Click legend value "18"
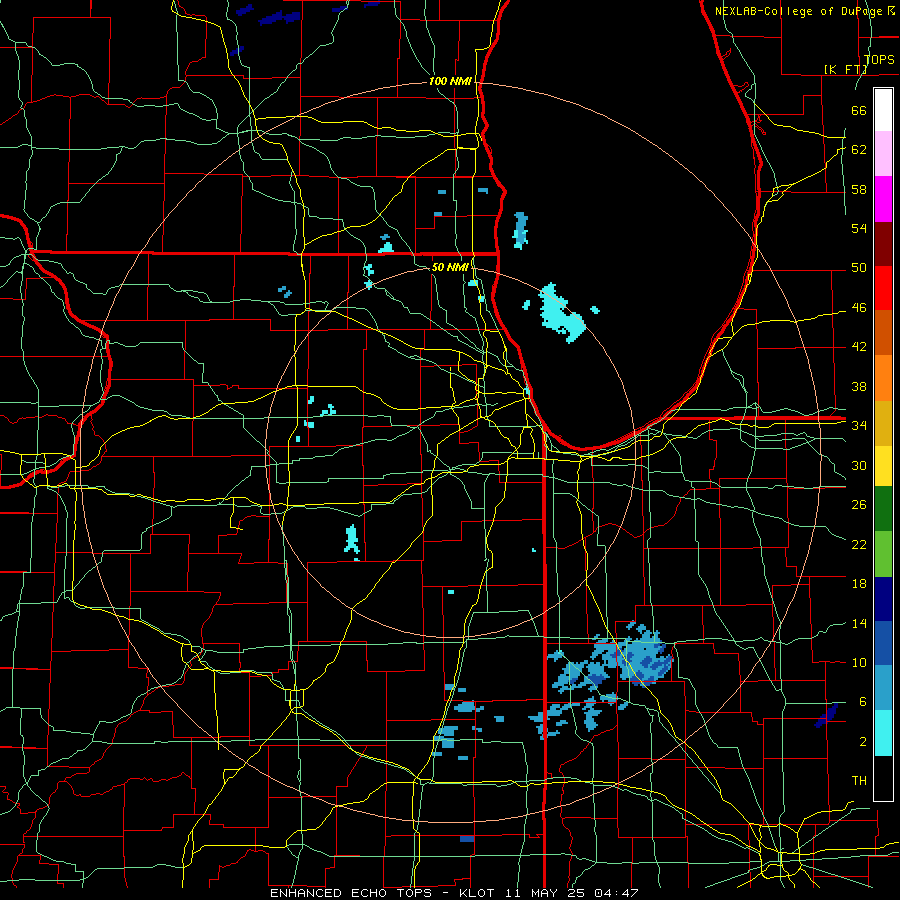Image resolution: width=900 pixels, height=900 pixels. (x=859, y=584)
